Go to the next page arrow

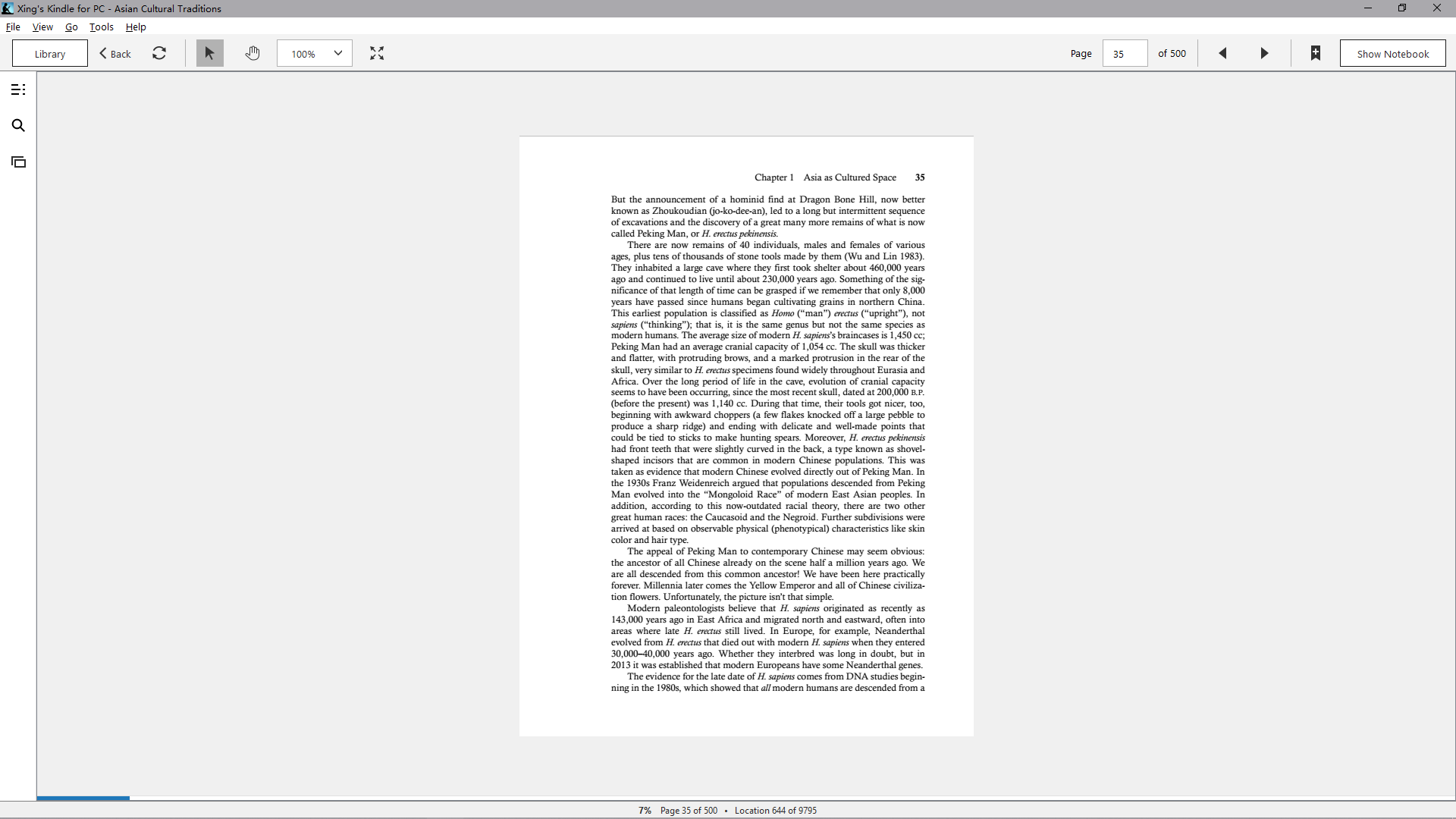(x=1264, y=53)
